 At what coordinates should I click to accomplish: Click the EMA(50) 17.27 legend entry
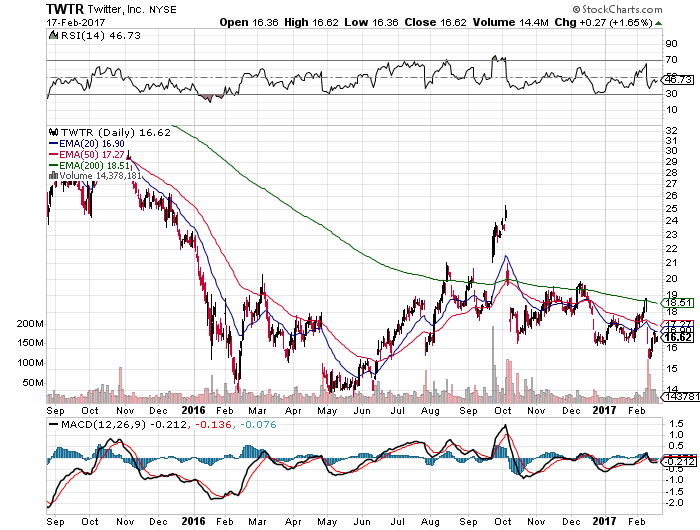[87, 154]
